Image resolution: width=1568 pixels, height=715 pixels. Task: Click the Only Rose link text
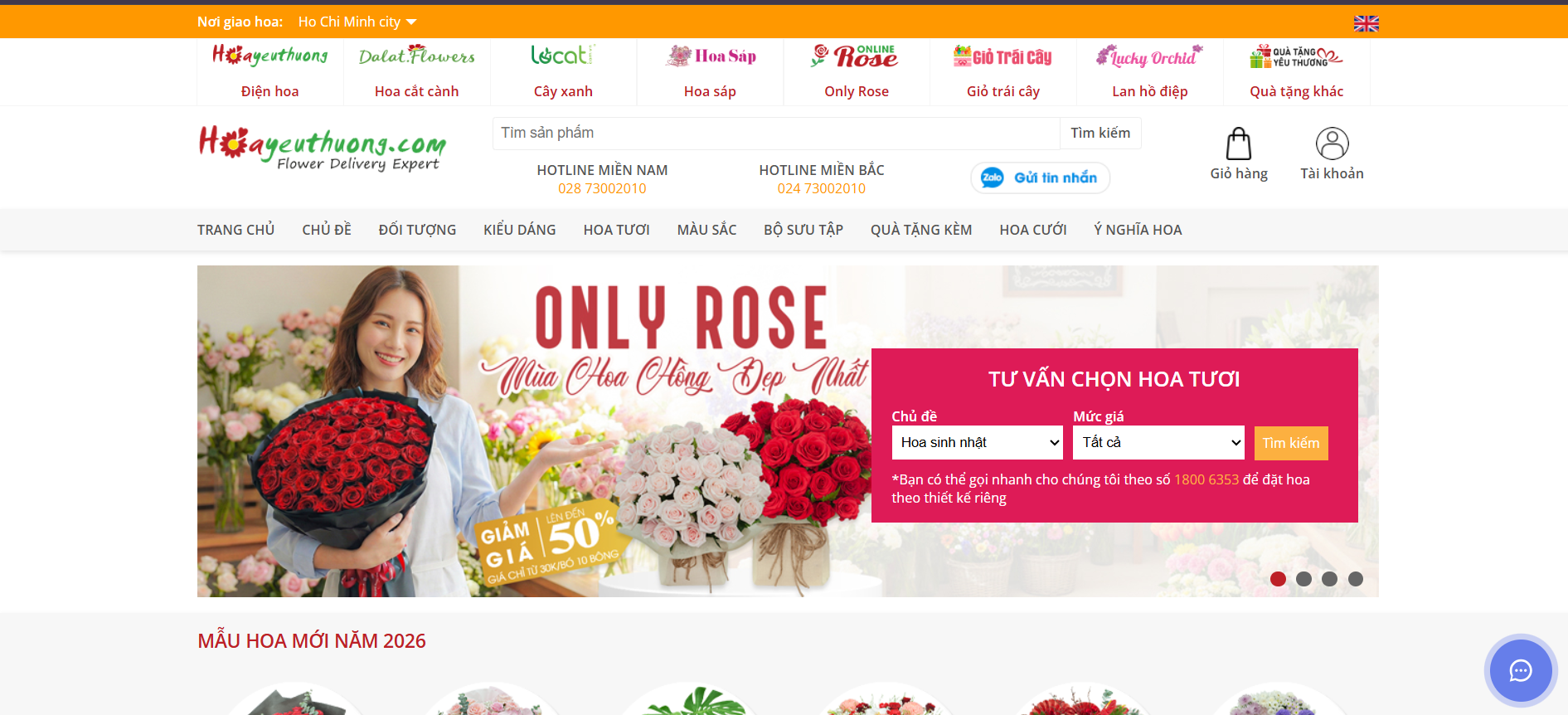[x=857, y=91]
